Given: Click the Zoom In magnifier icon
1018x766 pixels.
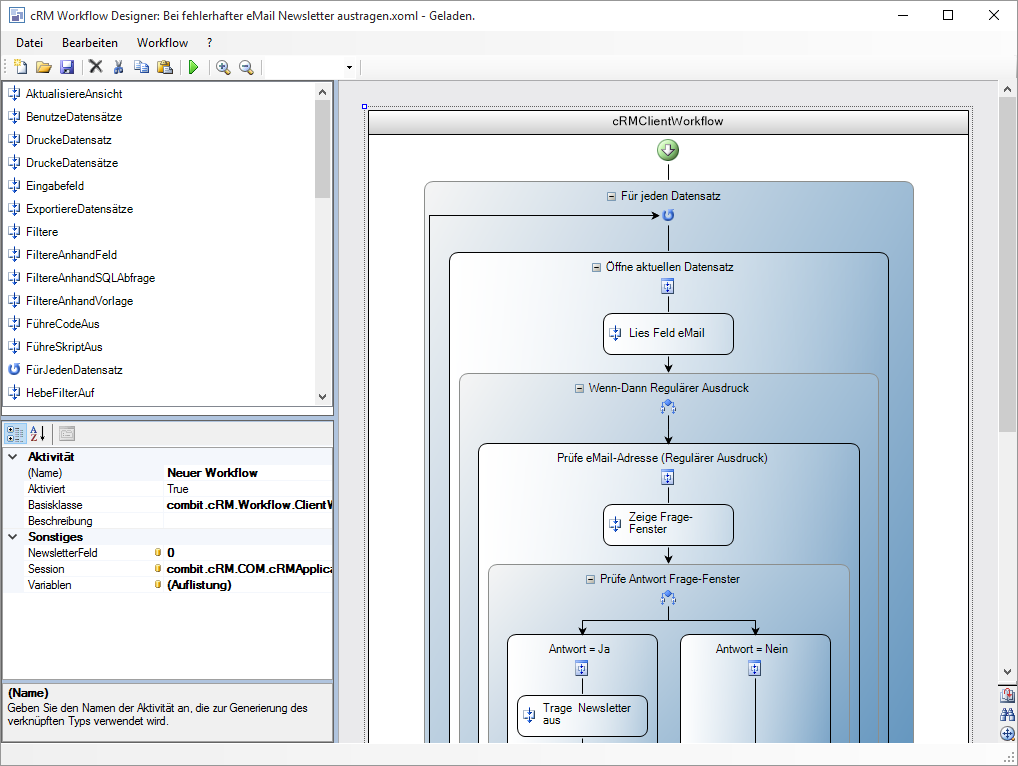Looking at the screenshot, I should (223, 67).
